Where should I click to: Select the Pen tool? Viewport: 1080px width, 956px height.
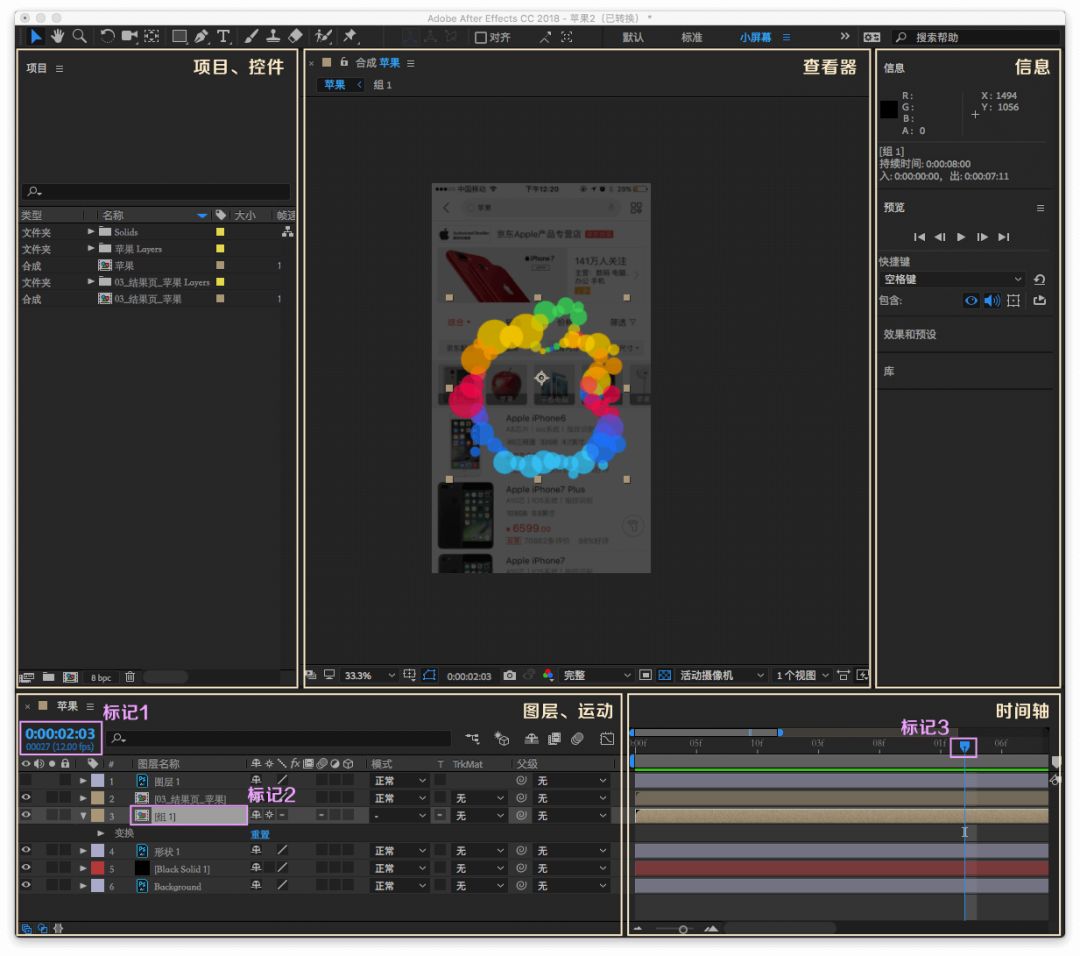[x=201, y=37]
